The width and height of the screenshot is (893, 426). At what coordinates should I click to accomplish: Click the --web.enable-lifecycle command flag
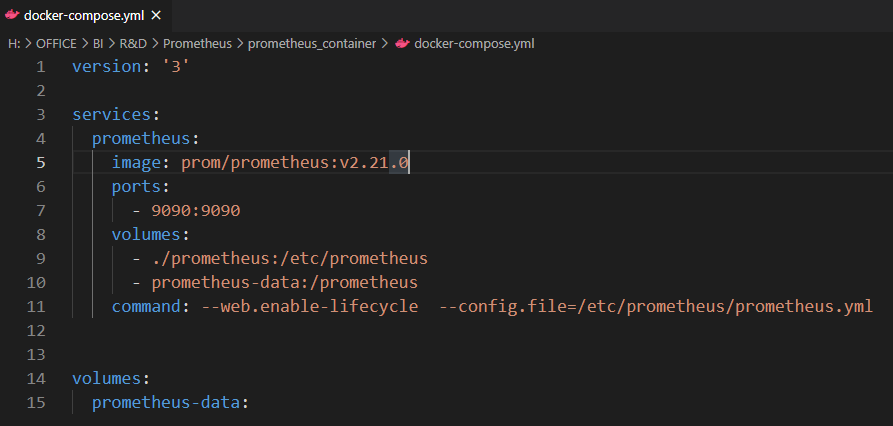(310, 306)
